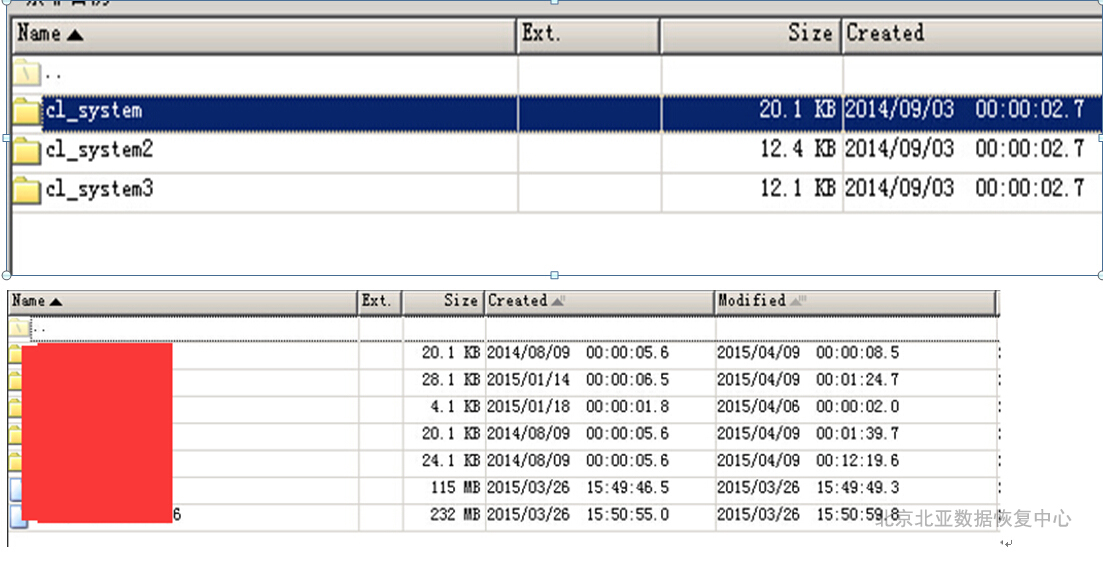1103x569 pixels.
Task: Click modified date 2015/04/09 00:00:08.5
Action: 808,352
